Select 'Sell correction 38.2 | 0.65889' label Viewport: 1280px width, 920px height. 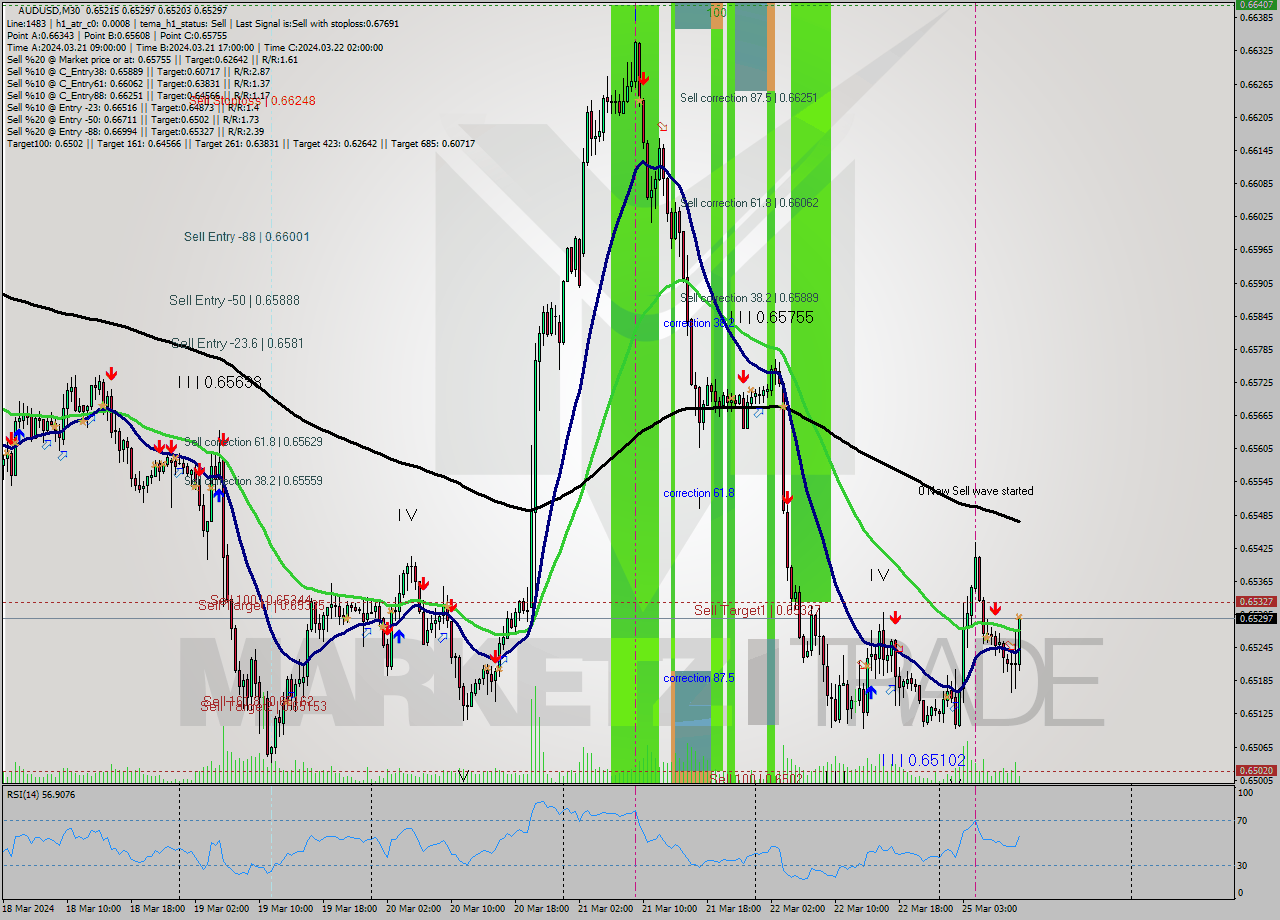pos(749,298)
